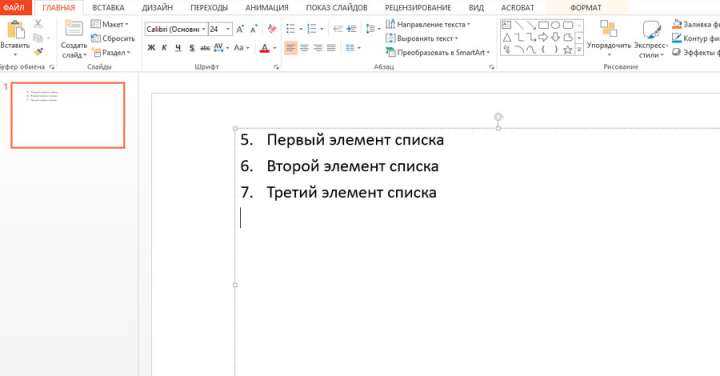Toggle justify text alignment
This screenshot has width=720, height=376.
331,48
